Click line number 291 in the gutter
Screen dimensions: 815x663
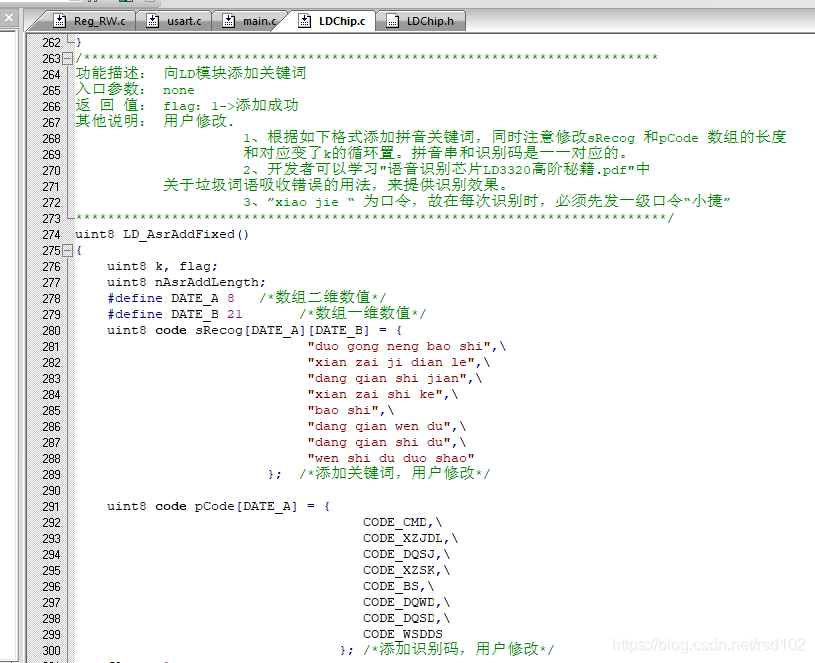click(x=51, y=507)
